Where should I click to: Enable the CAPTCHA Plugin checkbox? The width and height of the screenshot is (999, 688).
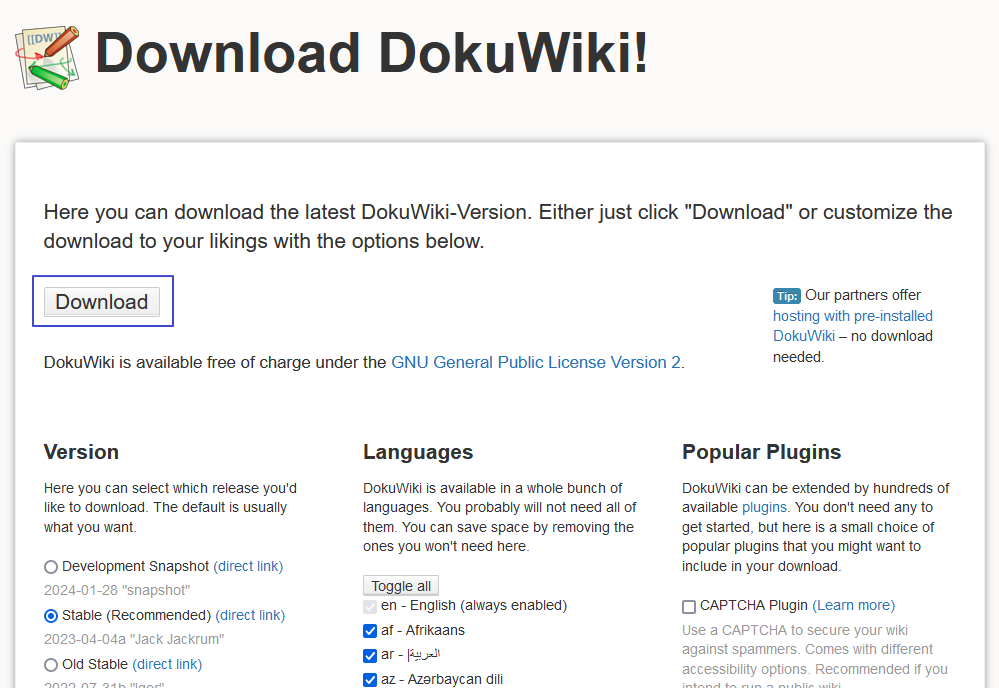[x=689, y=606]
